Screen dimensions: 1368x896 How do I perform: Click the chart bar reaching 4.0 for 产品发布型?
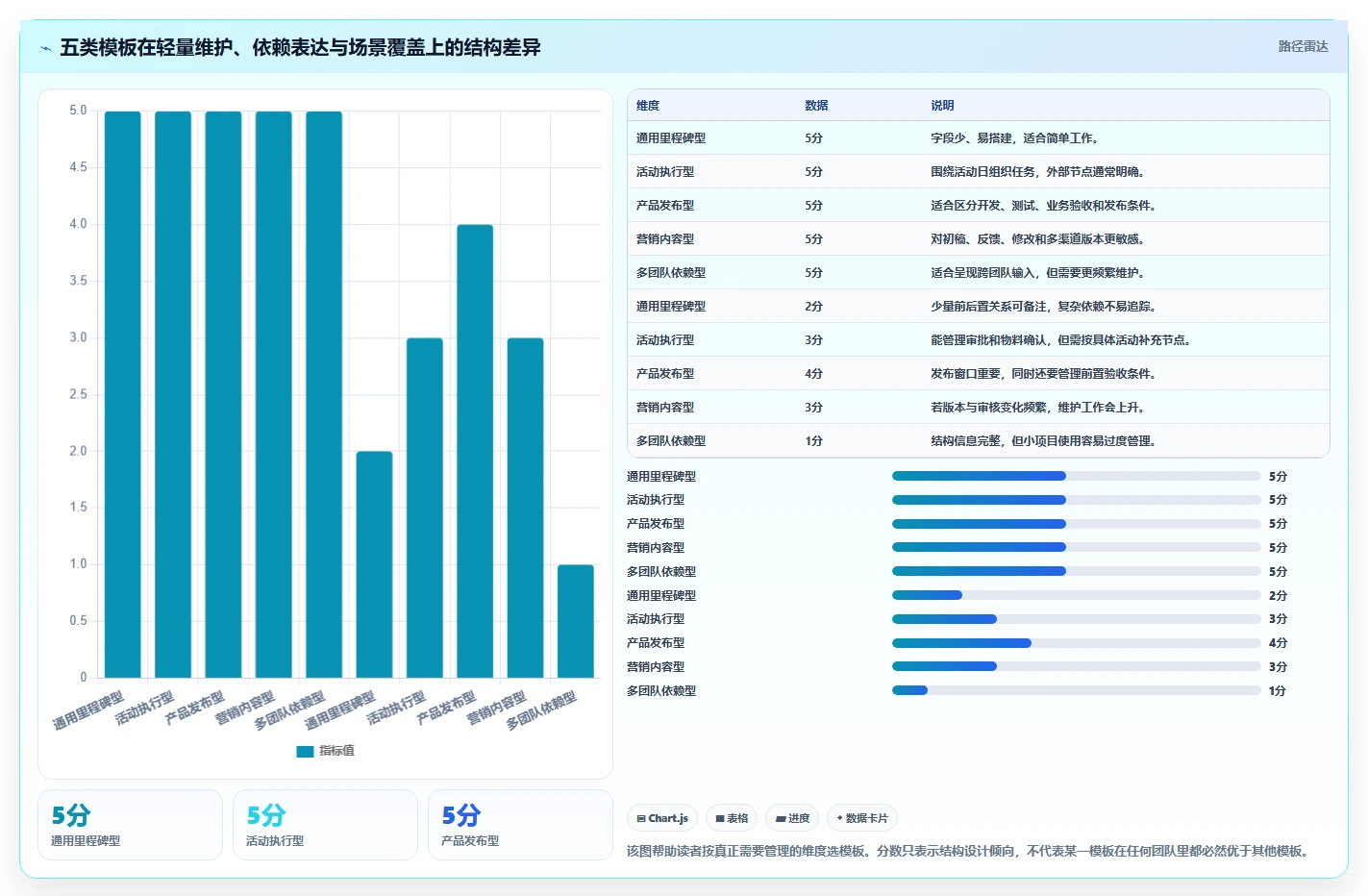pyautogui.click(x=475, y=451)
